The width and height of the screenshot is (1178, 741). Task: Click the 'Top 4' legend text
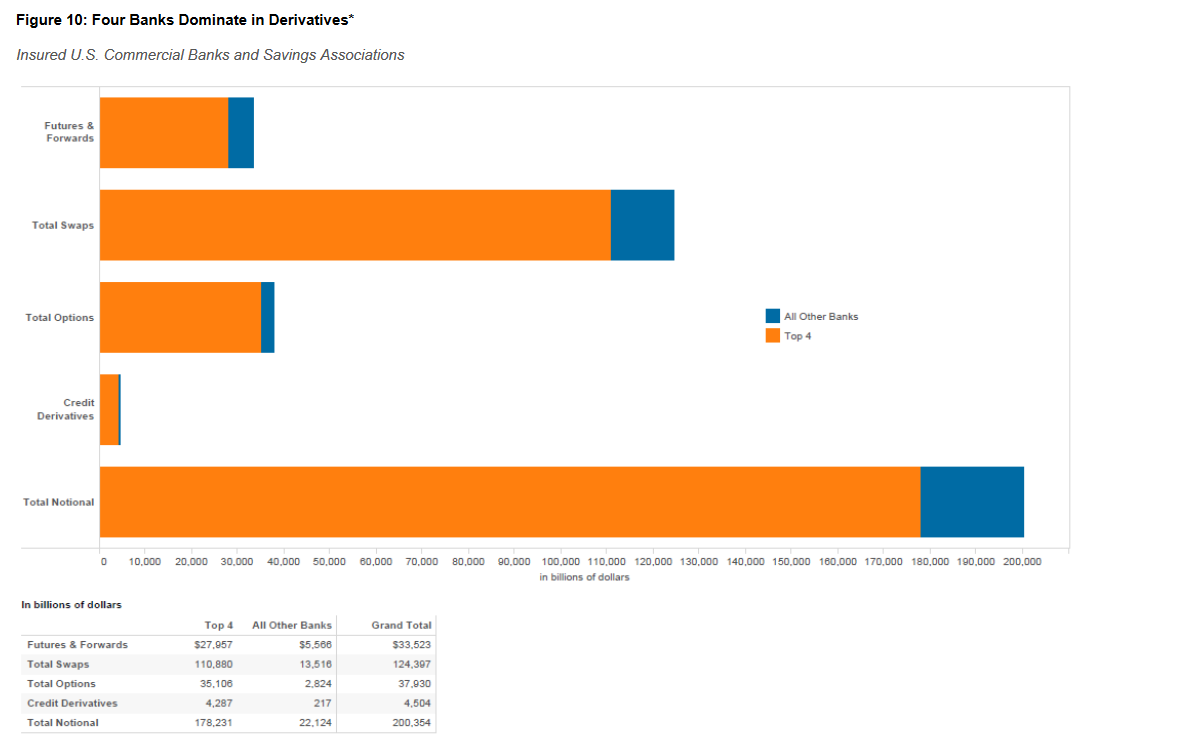pyautogui.click(x=798, y=336)
